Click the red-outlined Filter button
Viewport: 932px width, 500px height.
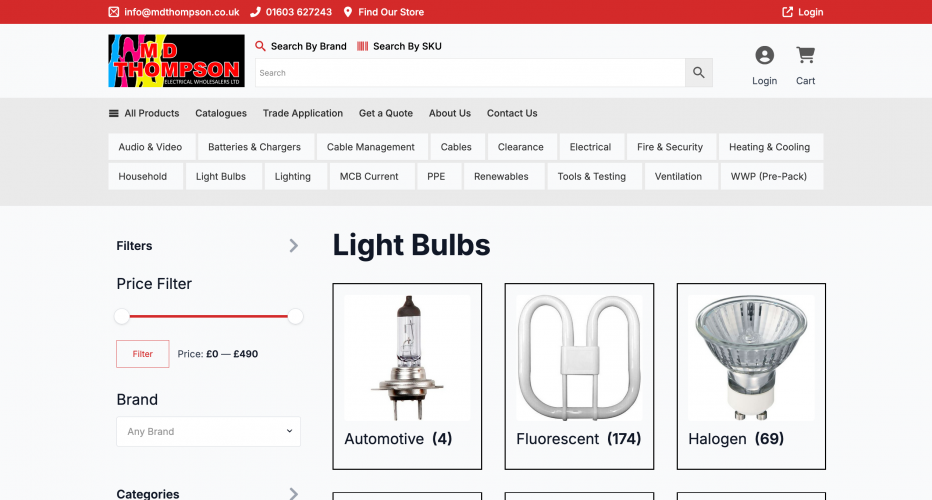(x=143, y=354)
